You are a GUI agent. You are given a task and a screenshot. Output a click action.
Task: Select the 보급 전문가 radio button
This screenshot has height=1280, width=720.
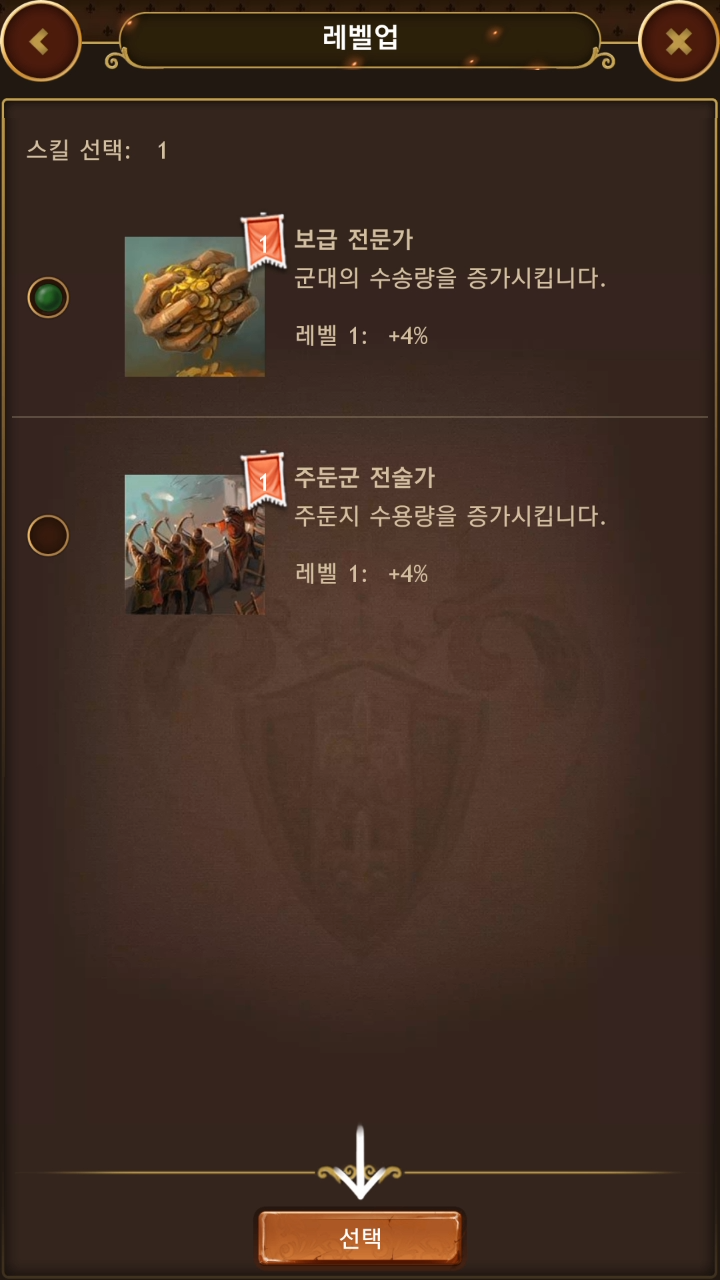[x=48, y=297]
